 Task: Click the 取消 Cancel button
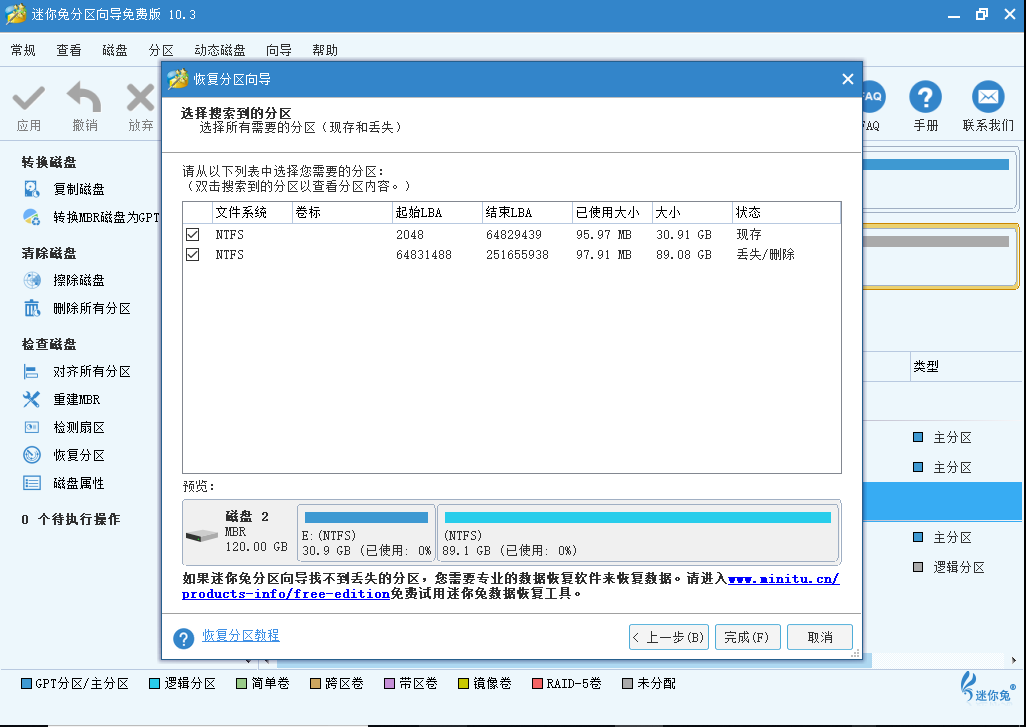820,637
